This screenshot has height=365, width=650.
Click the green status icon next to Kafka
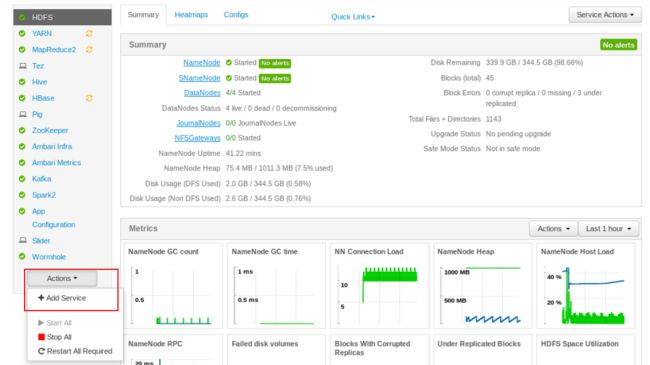(22, 179)
